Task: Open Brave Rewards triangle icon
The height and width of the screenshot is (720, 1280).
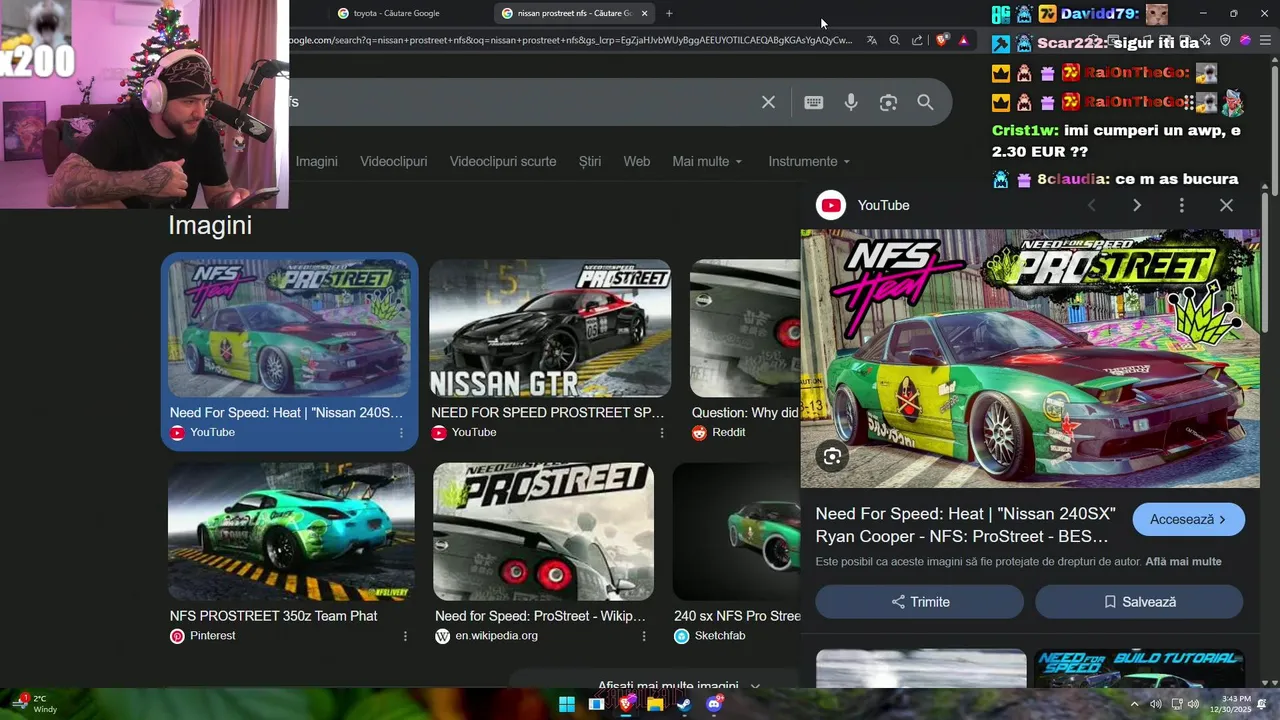Action: [x=963, y=40]
